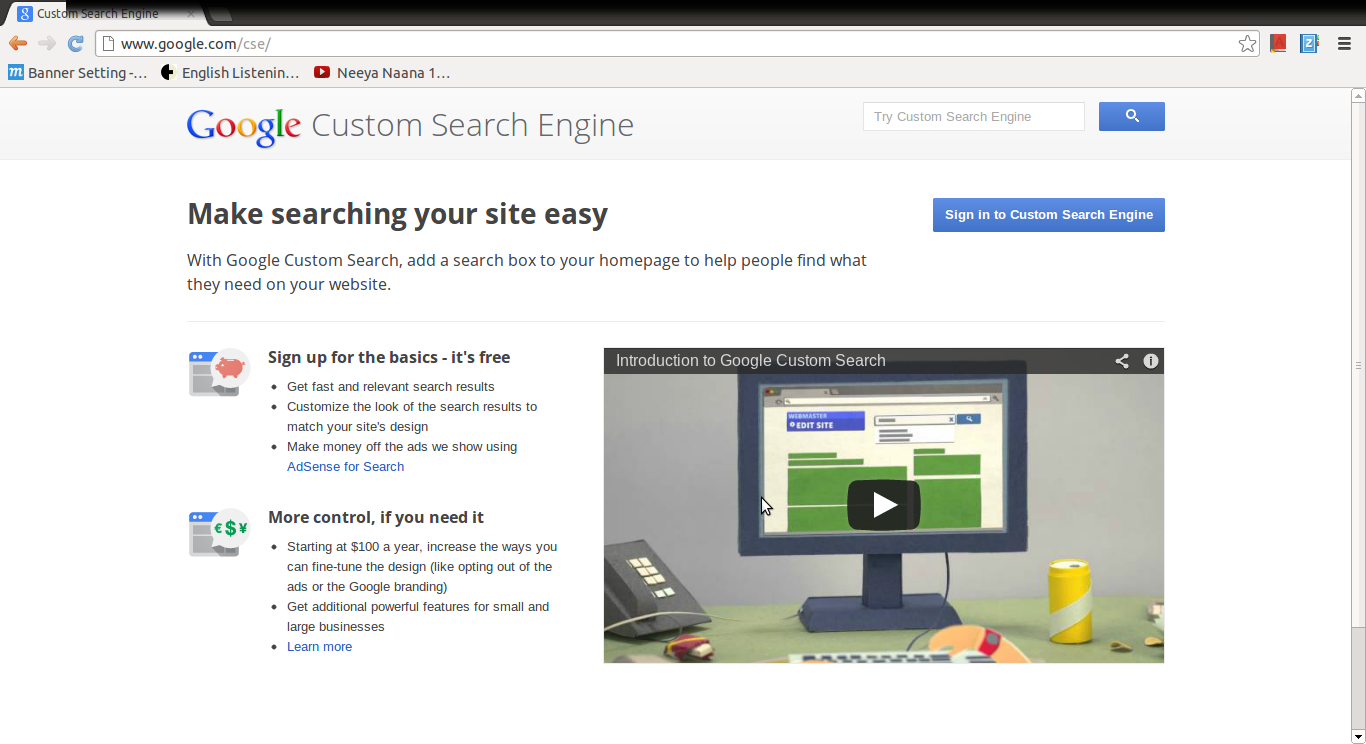Click the browser forward arrow
This screenshot has height=744, width=1366.
pyautogui.click(x=47, y=43)
